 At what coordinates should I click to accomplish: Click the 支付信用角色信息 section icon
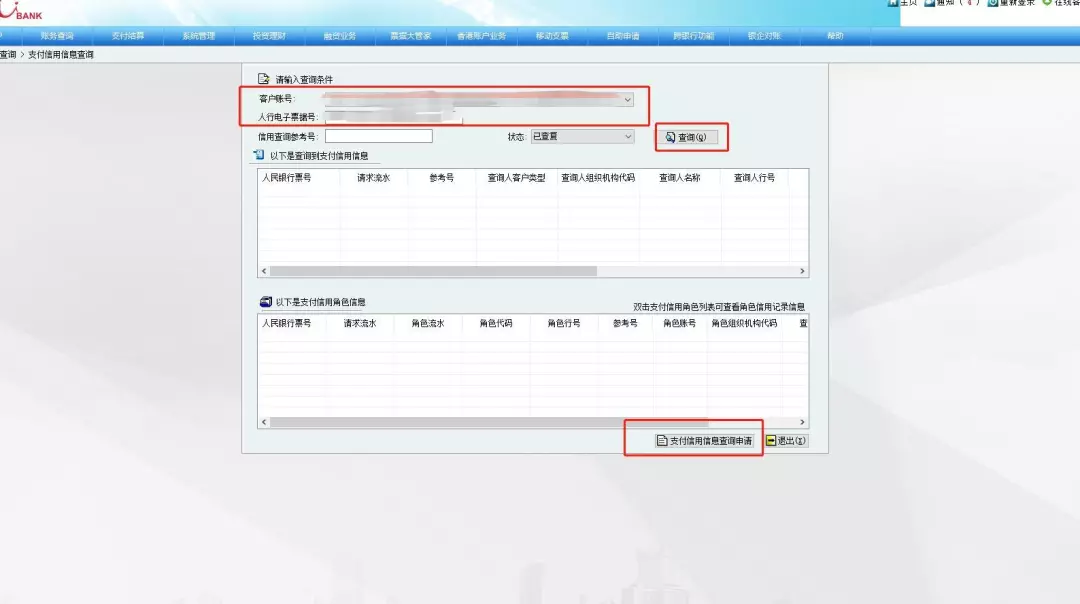coord(265,301)
